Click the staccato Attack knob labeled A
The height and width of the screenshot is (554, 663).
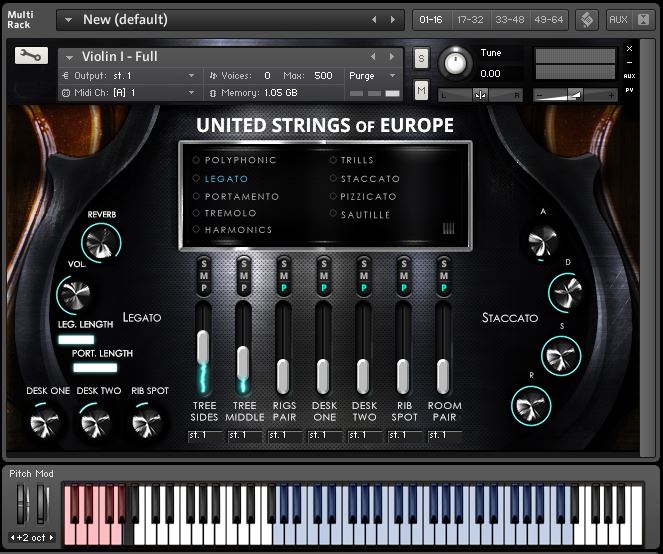tap(543, 238)
